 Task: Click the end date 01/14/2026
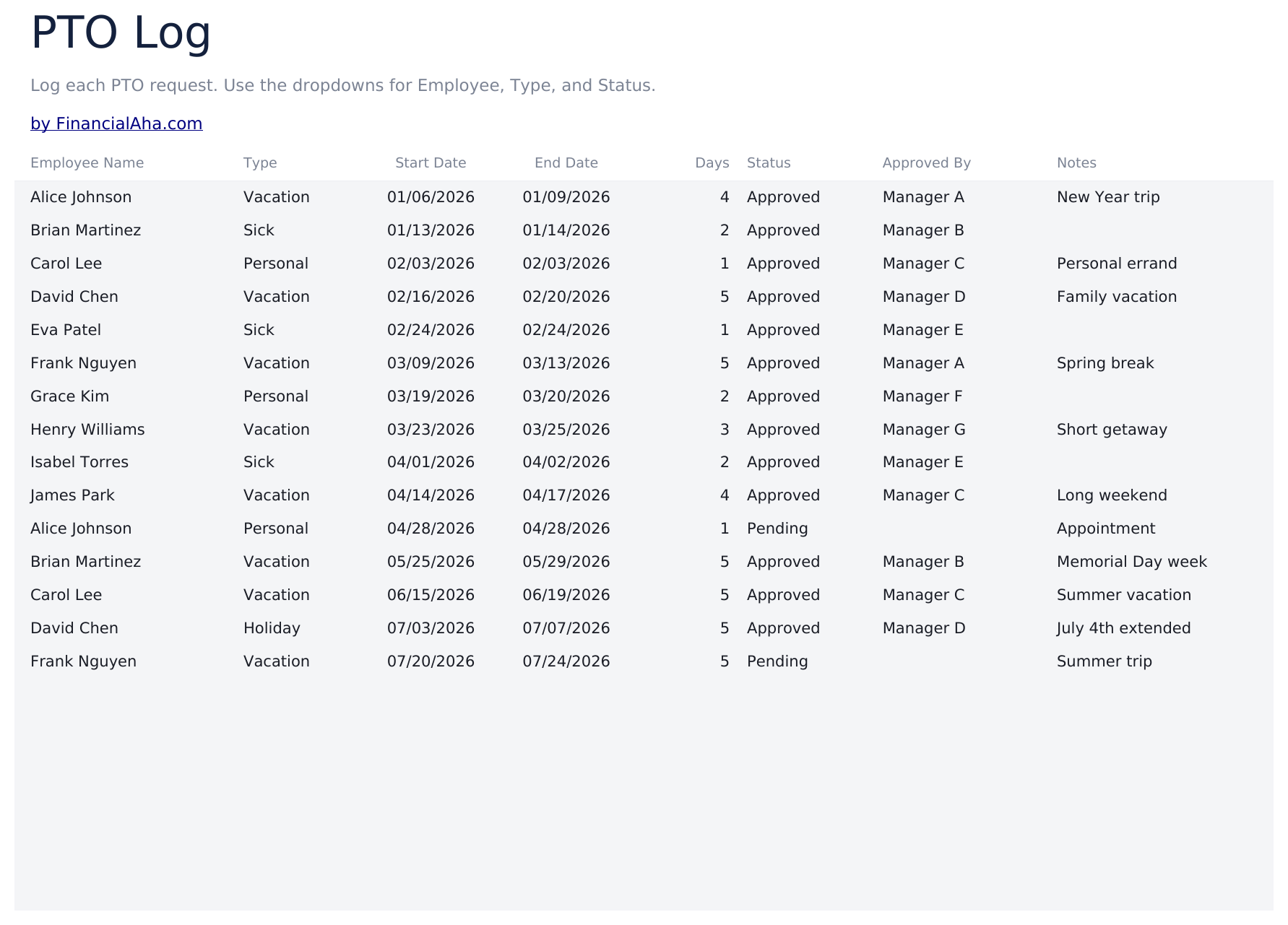pos(566,230)
